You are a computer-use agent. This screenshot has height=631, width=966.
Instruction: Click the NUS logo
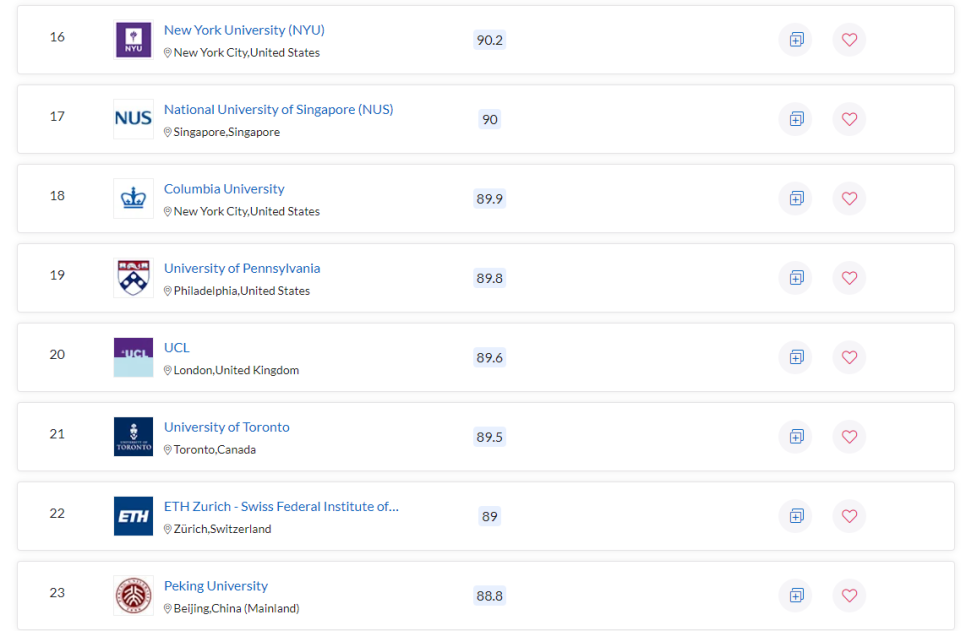click(133, 119)
